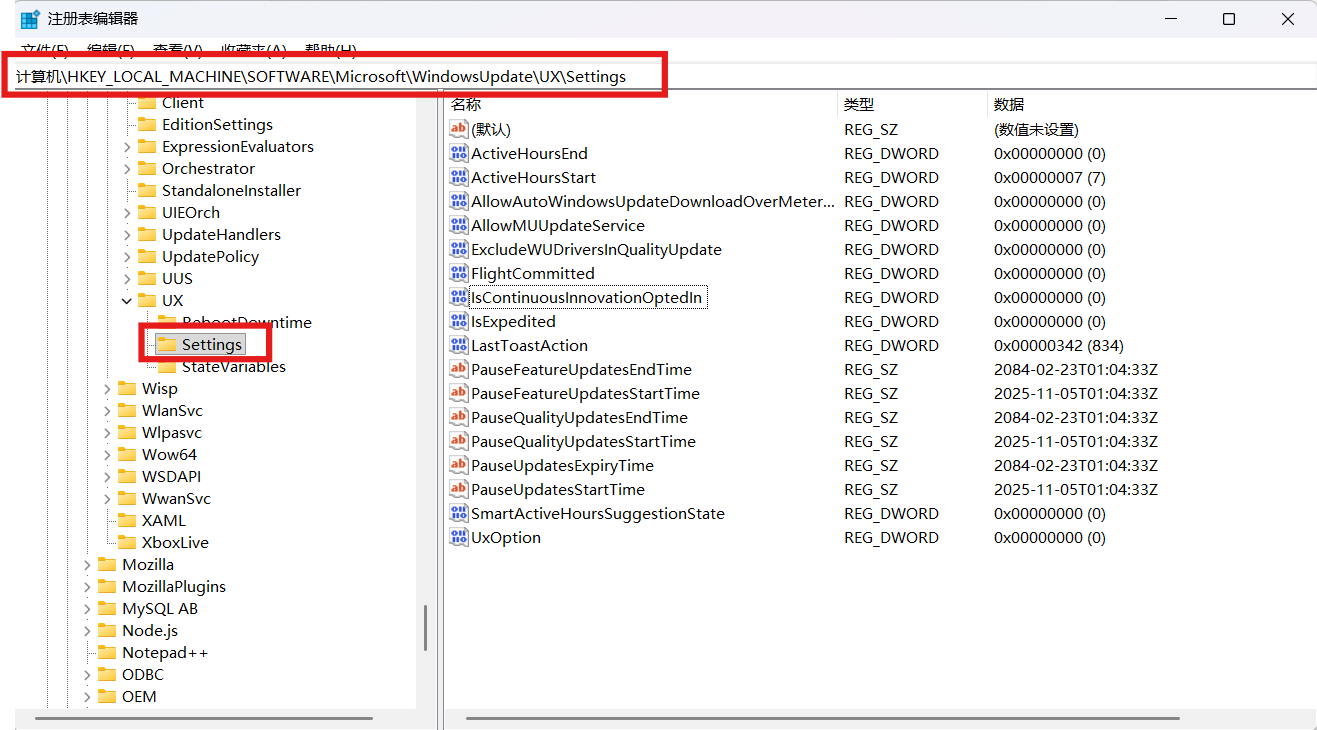Select the AllowAutoWindowsUpdateDownloadOverMeter value name

[652, 201]
